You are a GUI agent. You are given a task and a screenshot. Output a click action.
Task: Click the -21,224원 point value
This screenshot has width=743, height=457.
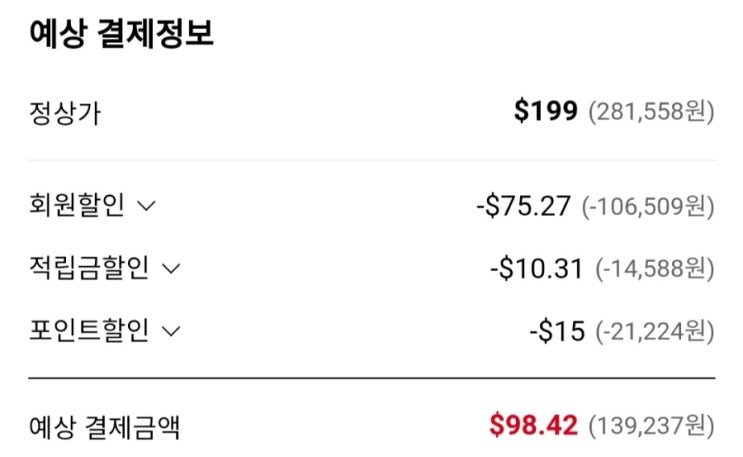point(654,331)
